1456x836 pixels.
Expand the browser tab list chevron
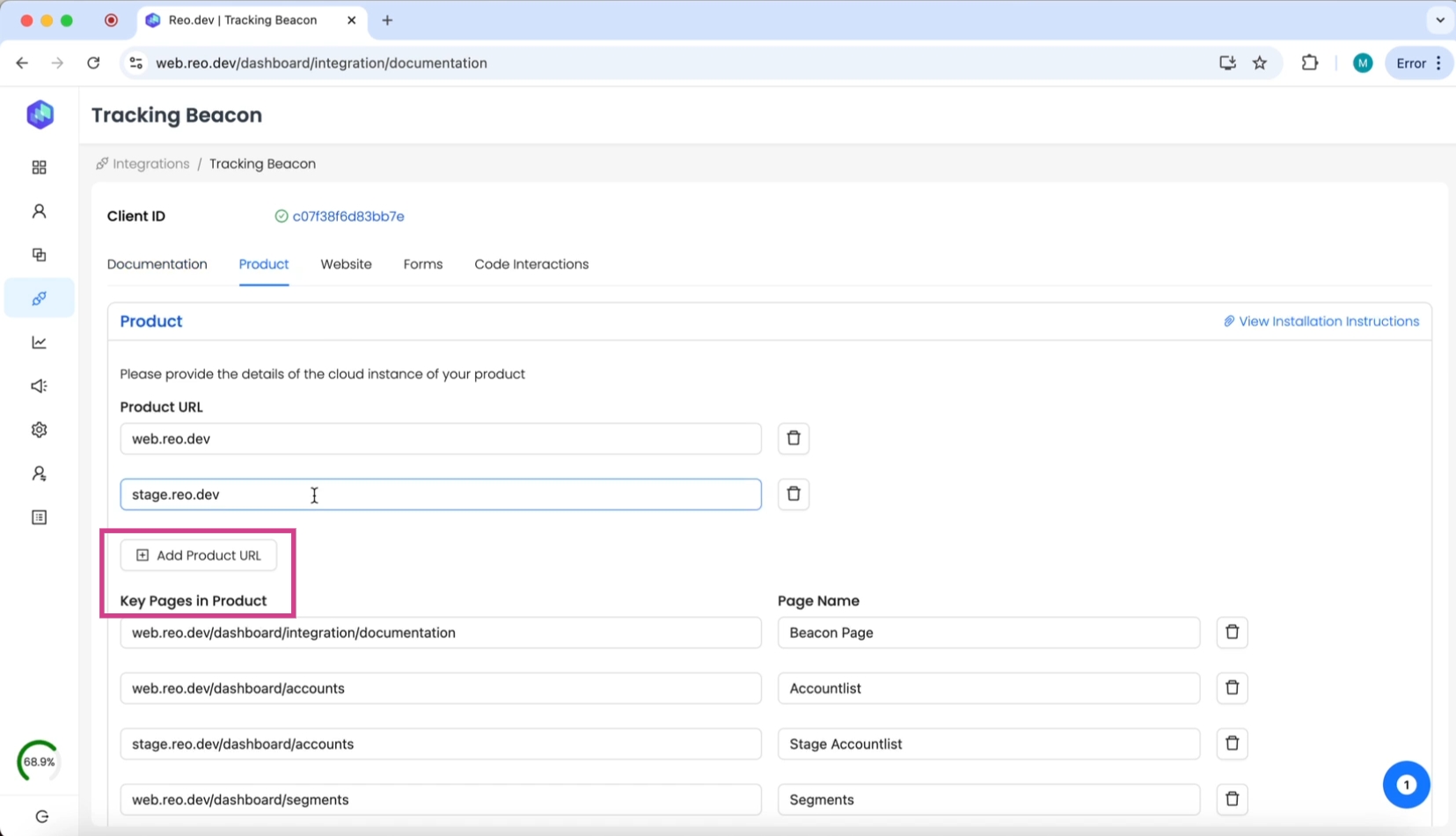pyautogui.click(x=1439, y=20)
